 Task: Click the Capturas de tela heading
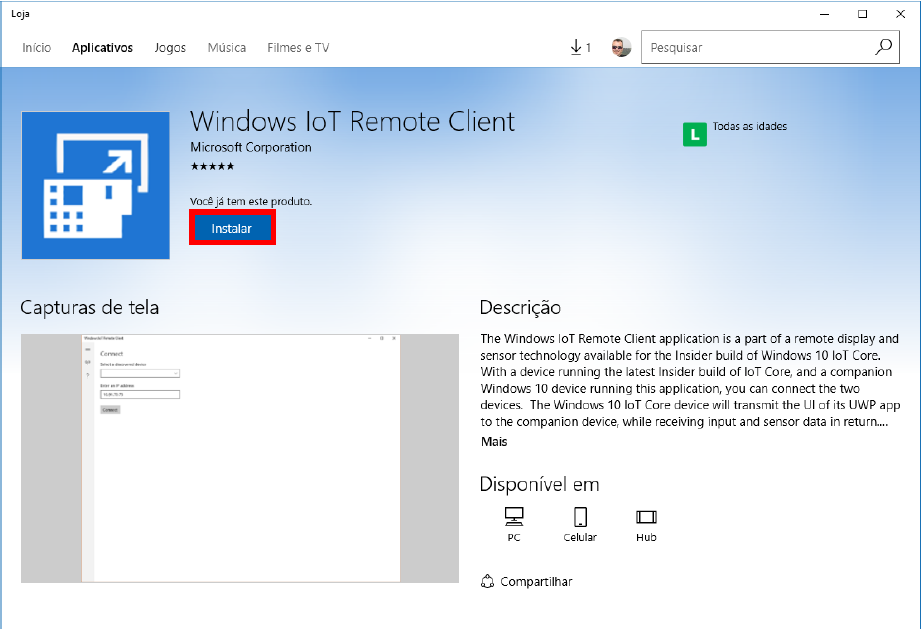[x=89, y=308]
